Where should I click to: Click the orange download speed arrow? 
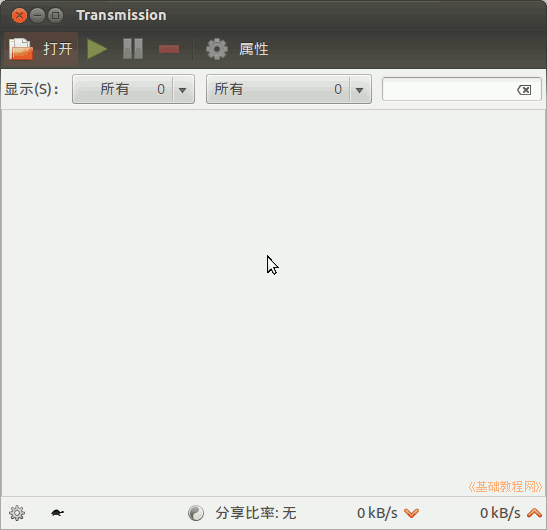(x=411, y=513)
